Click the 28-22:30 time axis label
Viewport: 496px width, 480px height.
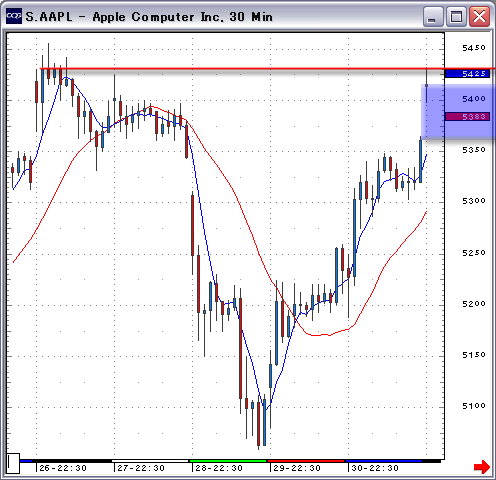pos(219,468)
